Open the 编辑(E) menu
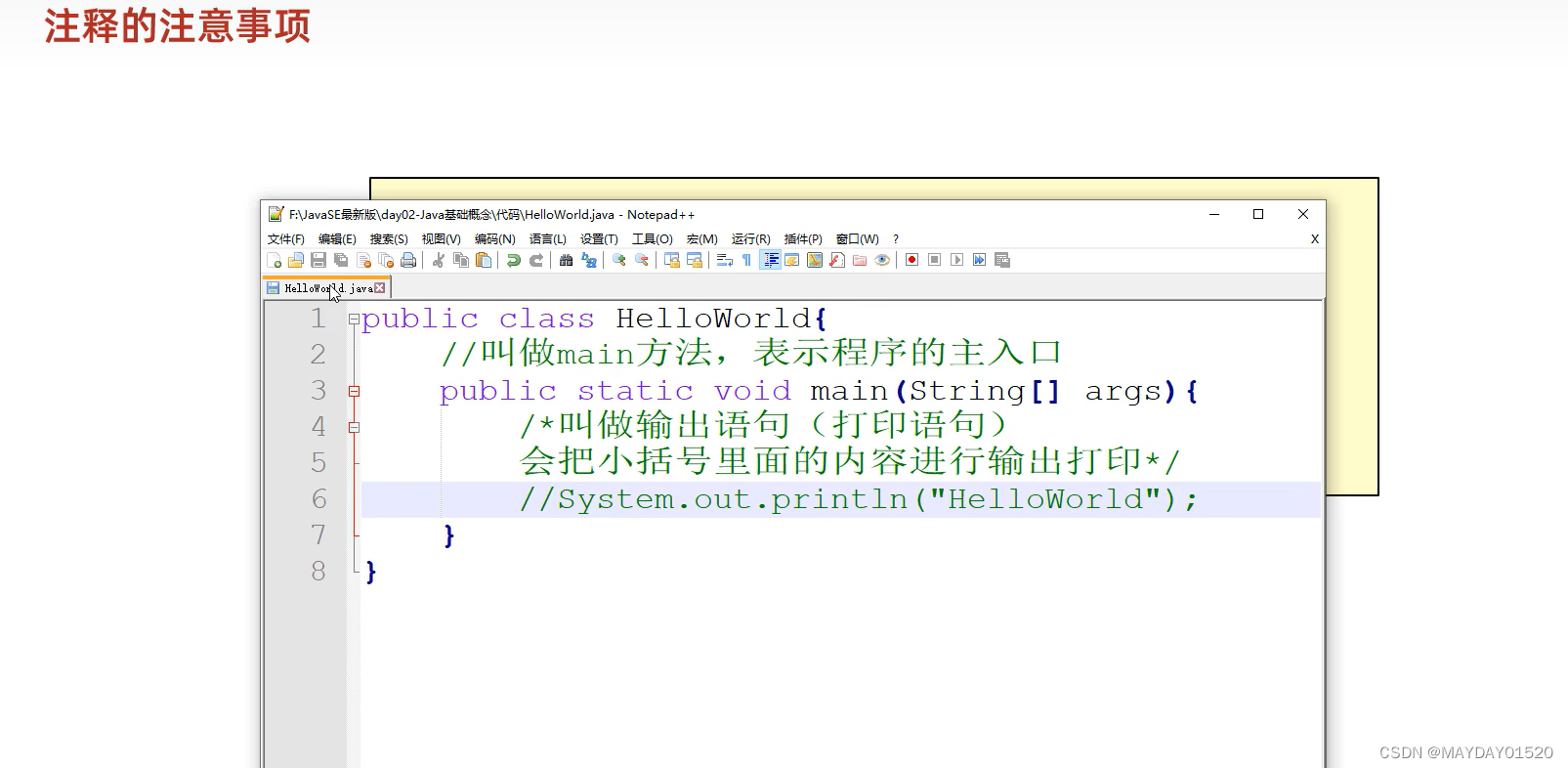 [x=337, y=239]
